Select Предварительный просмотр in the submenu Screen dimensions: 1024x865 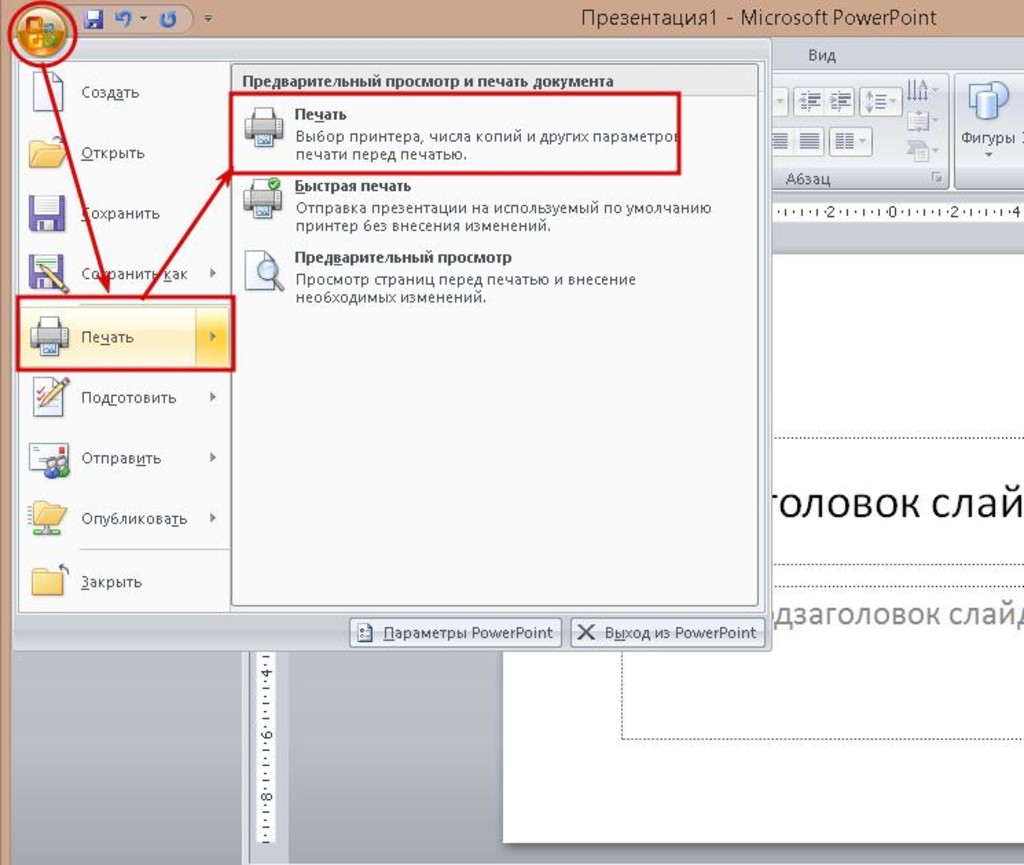(495, 277)
